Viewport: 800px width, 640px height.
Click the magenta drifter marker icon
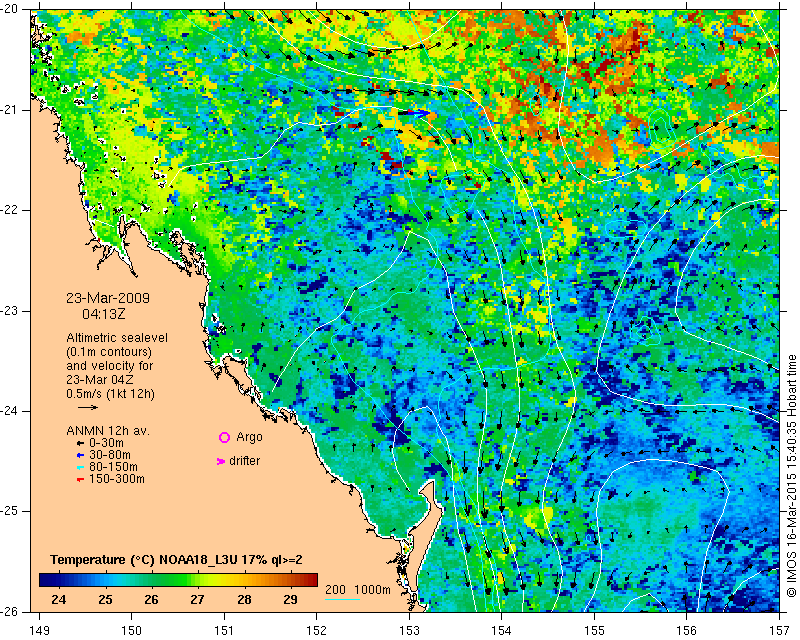pos(220,461)
